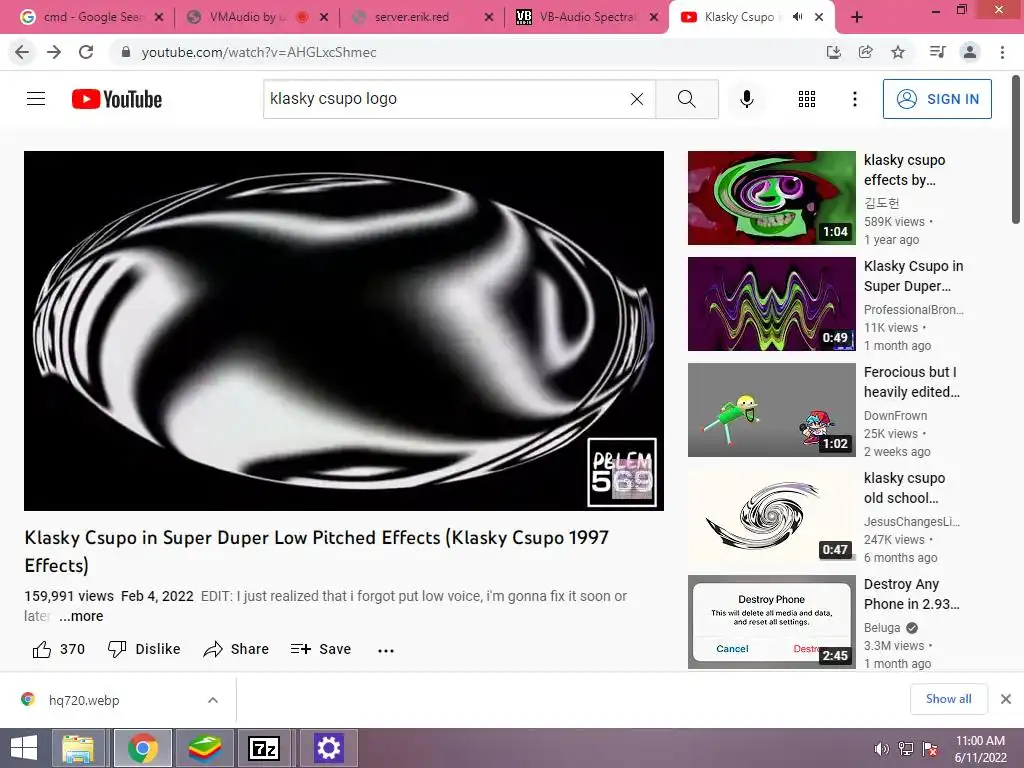This screenshot has width=1024, height=768.
Task: Open 7-Zip from the taskbar
Action: tap(264, 748)
